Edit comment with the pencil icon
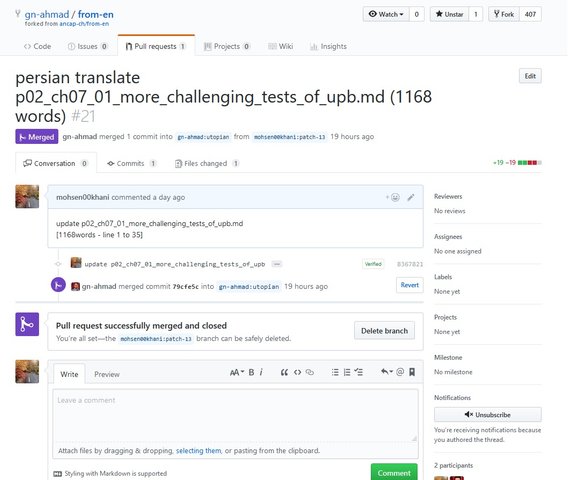579x480 pixels. pos(411,197)
